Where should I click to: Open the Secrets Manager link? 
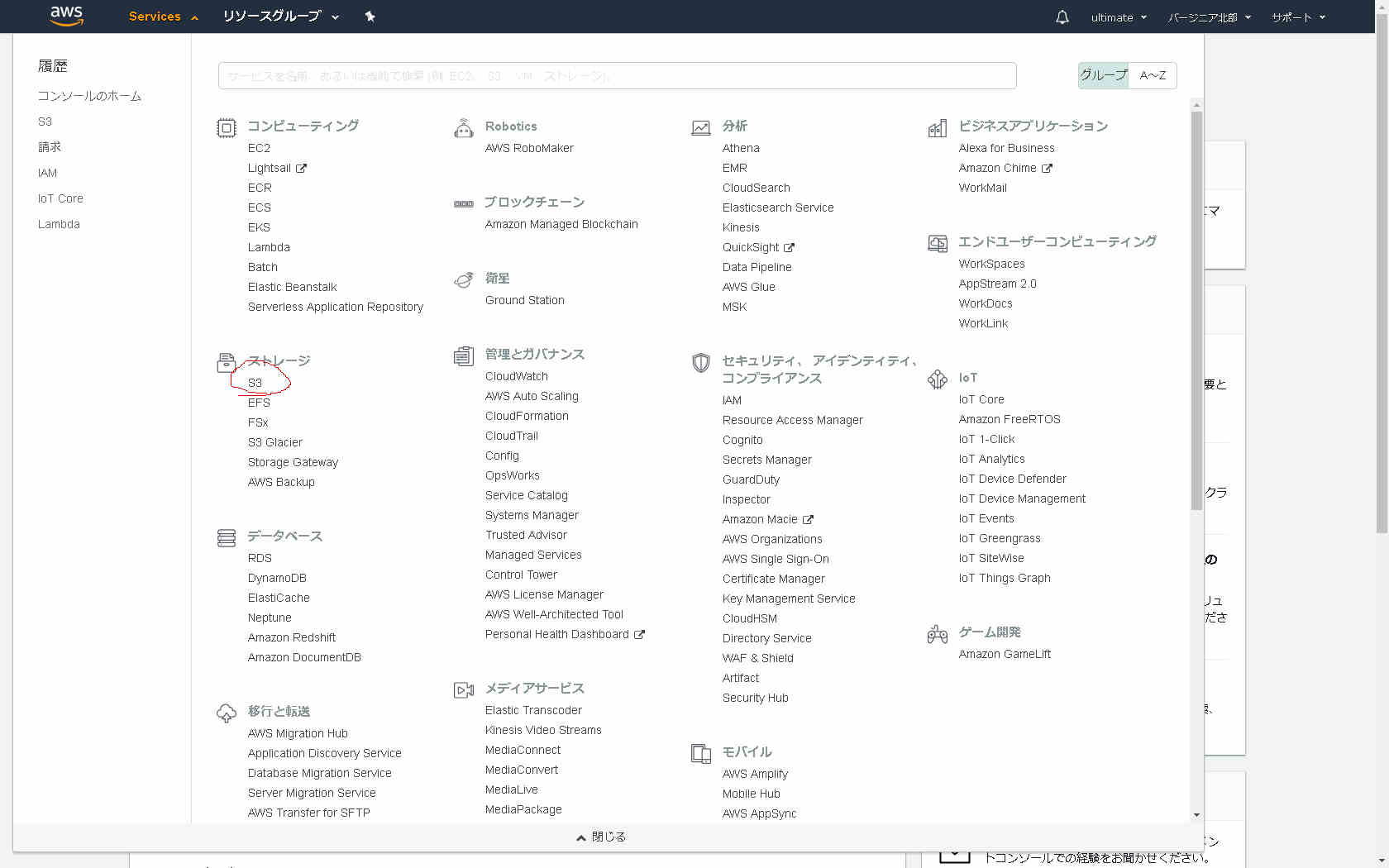[x=767, y=460]
